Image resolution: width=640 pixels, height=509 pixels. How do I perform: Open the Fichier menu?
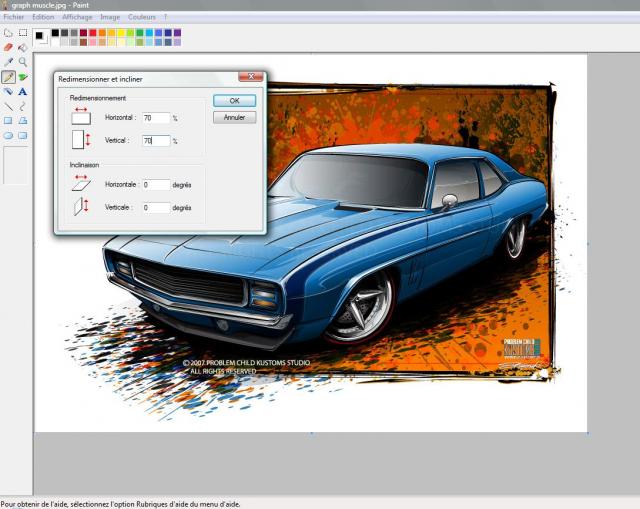coord(14,17)
